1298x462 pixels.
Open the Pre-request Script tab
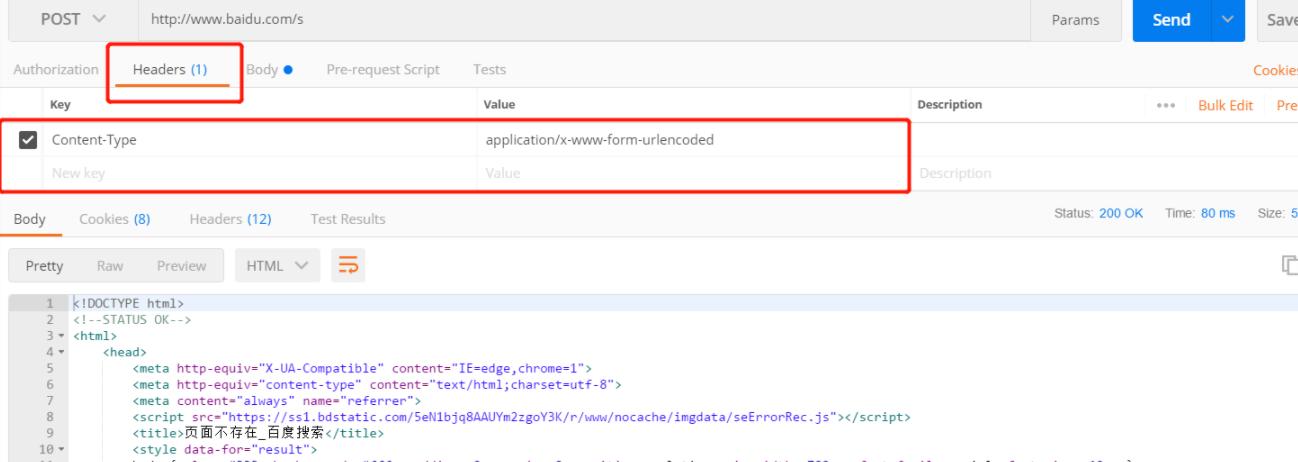[x=383, y=69]
